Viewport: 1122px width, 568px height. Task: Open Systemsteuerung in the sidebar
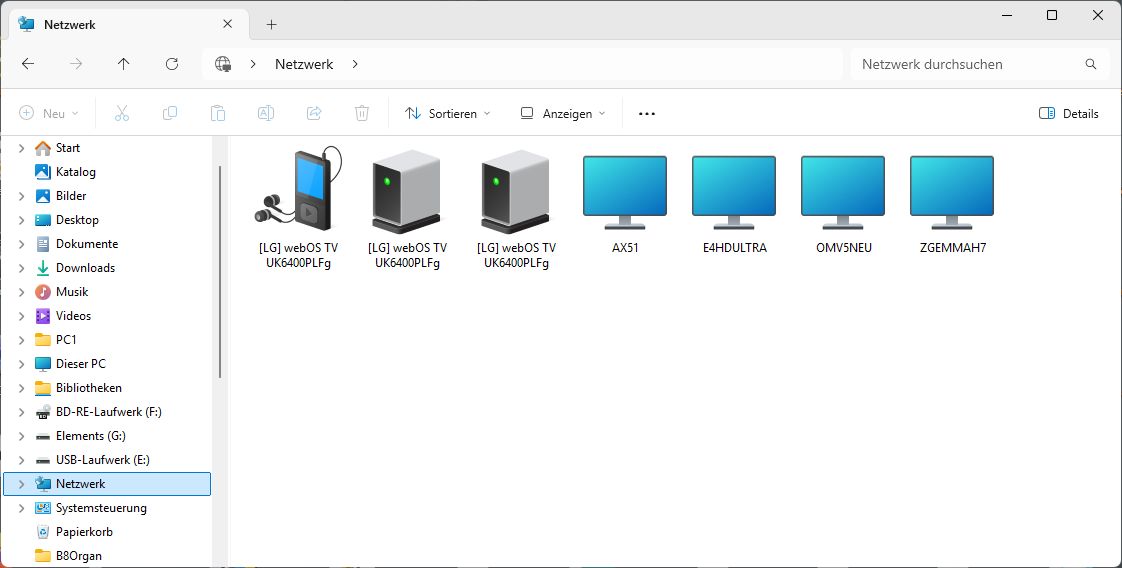click(x=101, y=508)
